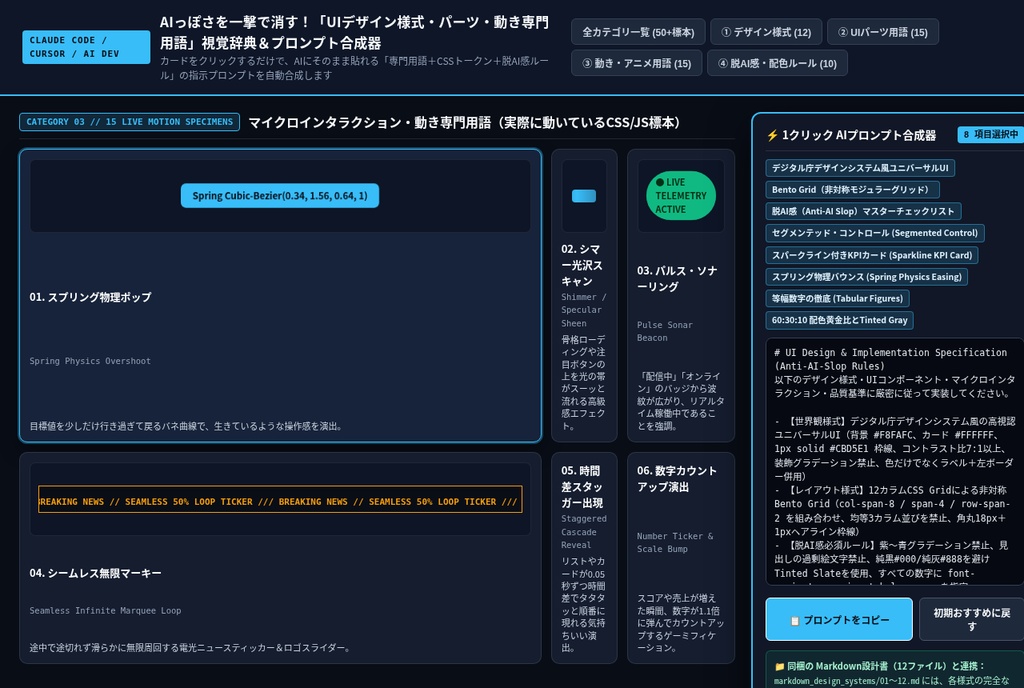Toggle the Bento Grid（非対称モジュラーグリッド） chip

tap(852, 189)
